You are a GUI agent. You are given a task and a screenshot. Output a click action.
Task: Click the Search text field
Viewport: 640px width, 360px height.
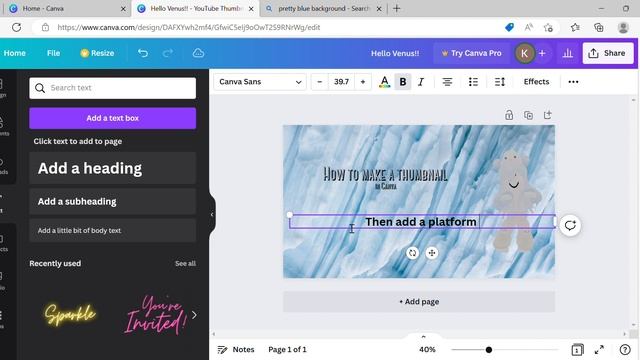(x=113, y=88)
